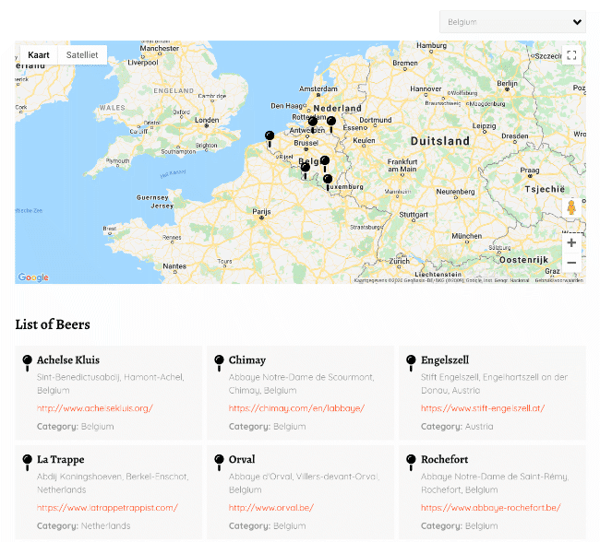Click Category: Netherlands on La Trappe card
The width and height of the screenshot is (600, 542).
83,526
